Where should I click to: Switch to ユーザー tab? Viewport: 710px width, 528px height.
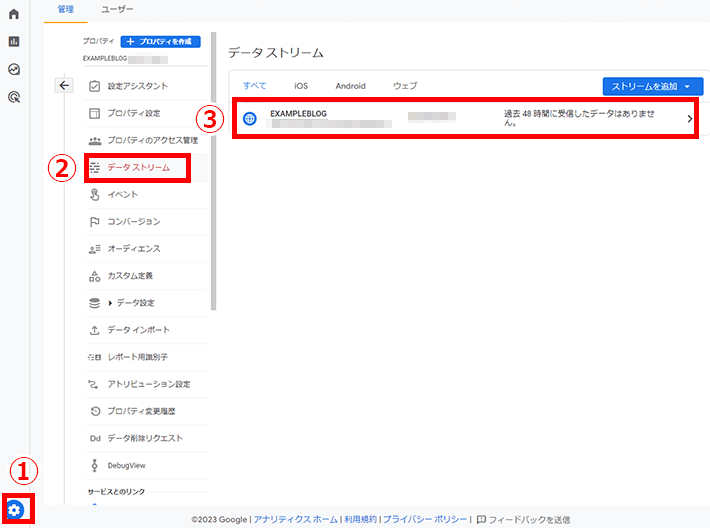[x=117, y=10]
